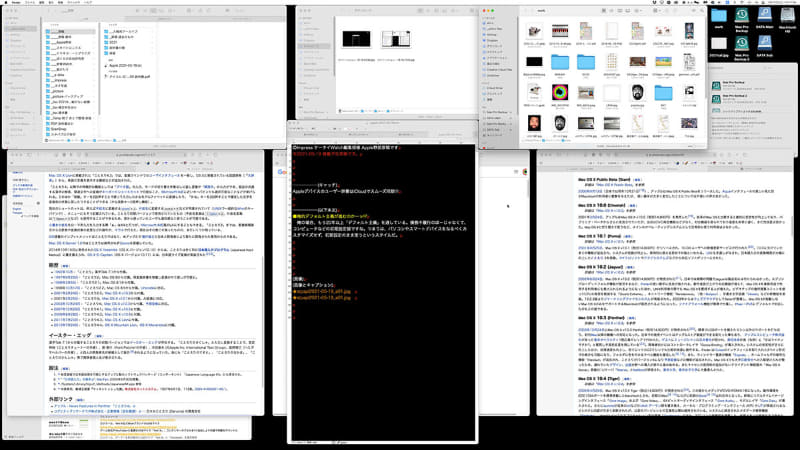Image resolution: width=800 pixels, height=450 pixels.
Task: Select iCloud Drive in the work Finder sidebar
Action: [x=493, y=88]
